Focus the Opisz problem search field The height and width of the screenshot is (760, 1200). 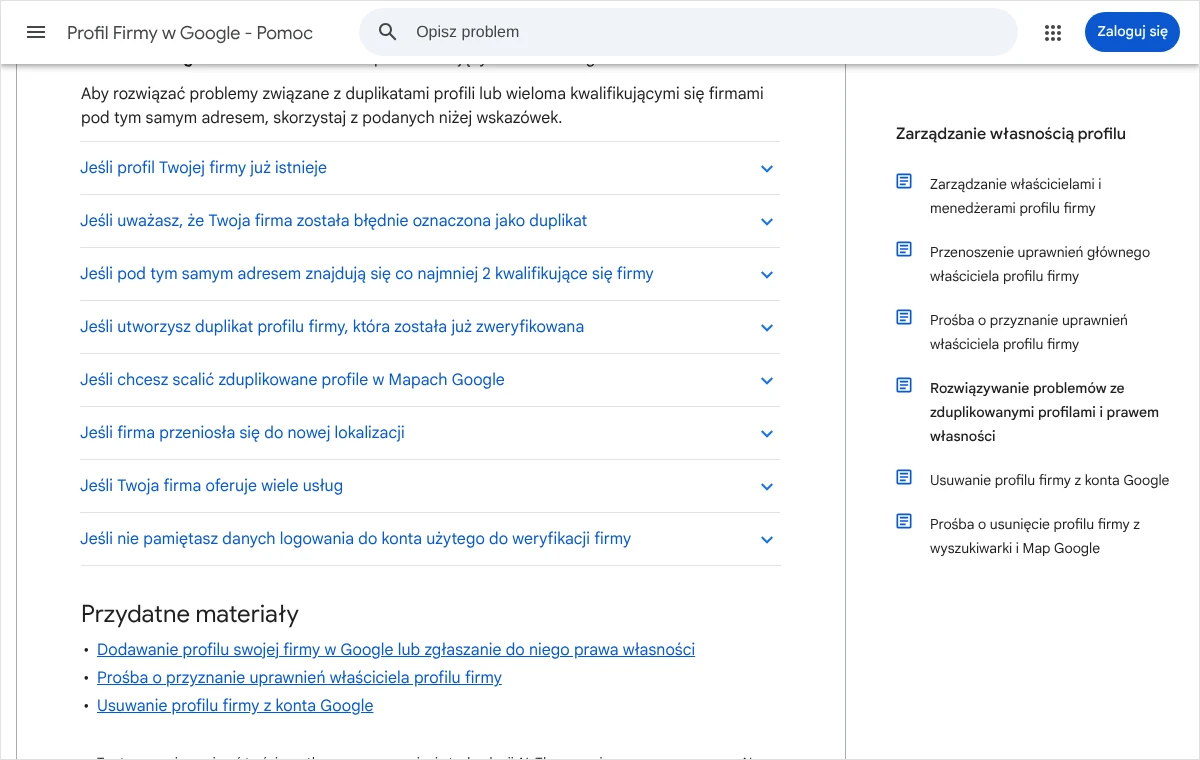688,32
